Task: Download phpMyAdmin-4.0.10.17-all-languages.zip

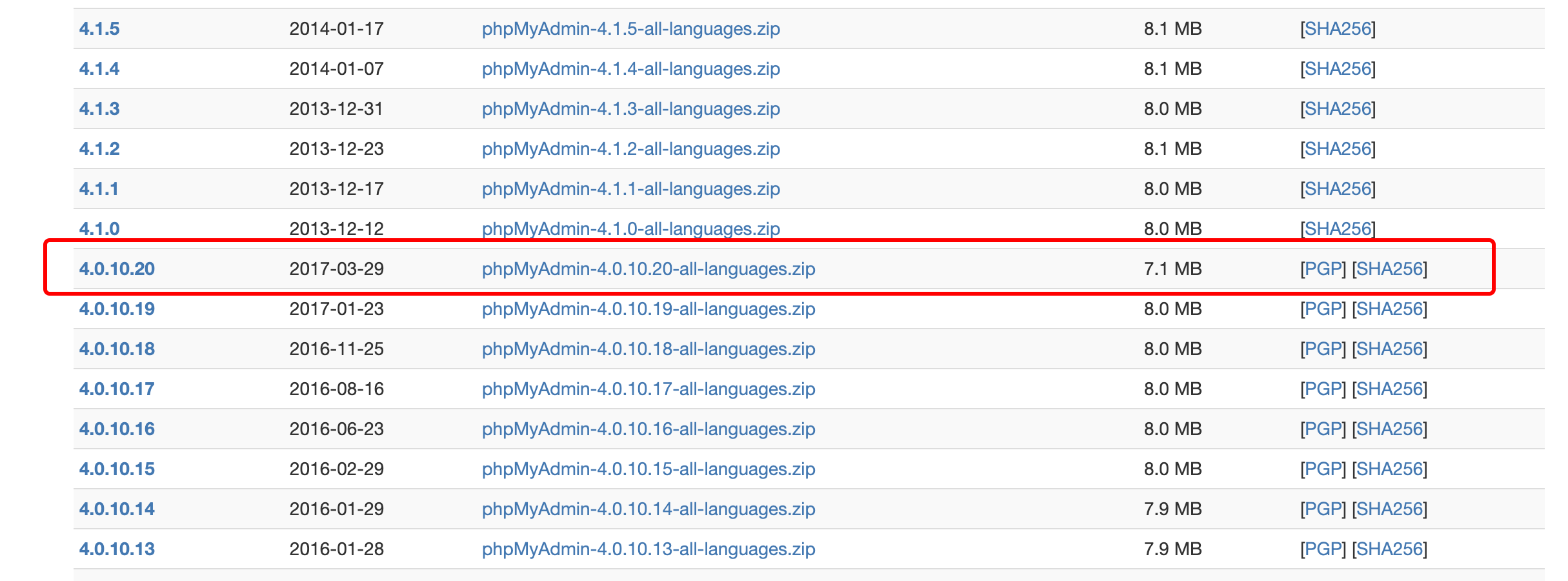Action: (648, 389)
